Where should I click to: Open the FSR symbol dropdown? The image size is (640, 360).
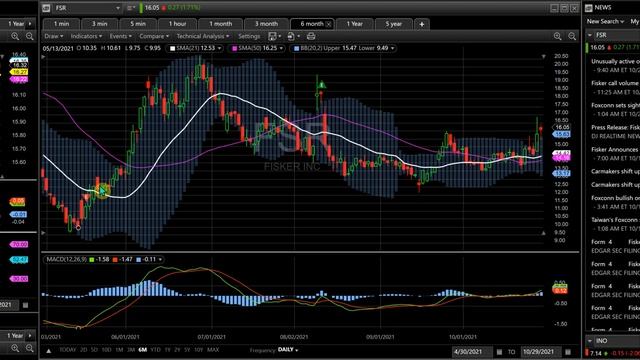tap(118, 8)
